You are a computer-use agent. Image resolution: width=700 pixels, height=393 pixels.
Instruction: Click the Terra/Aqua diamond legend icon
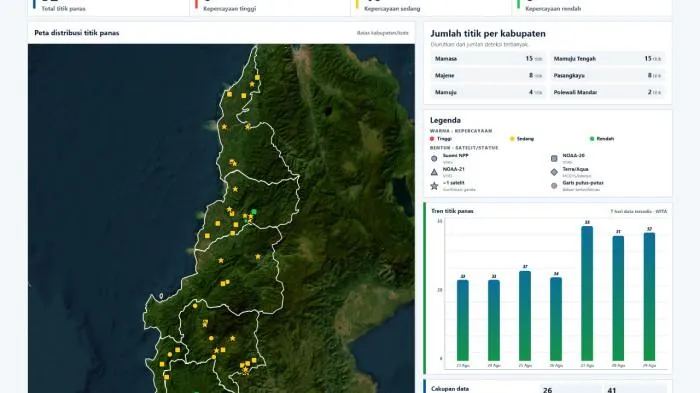[554, 172]
